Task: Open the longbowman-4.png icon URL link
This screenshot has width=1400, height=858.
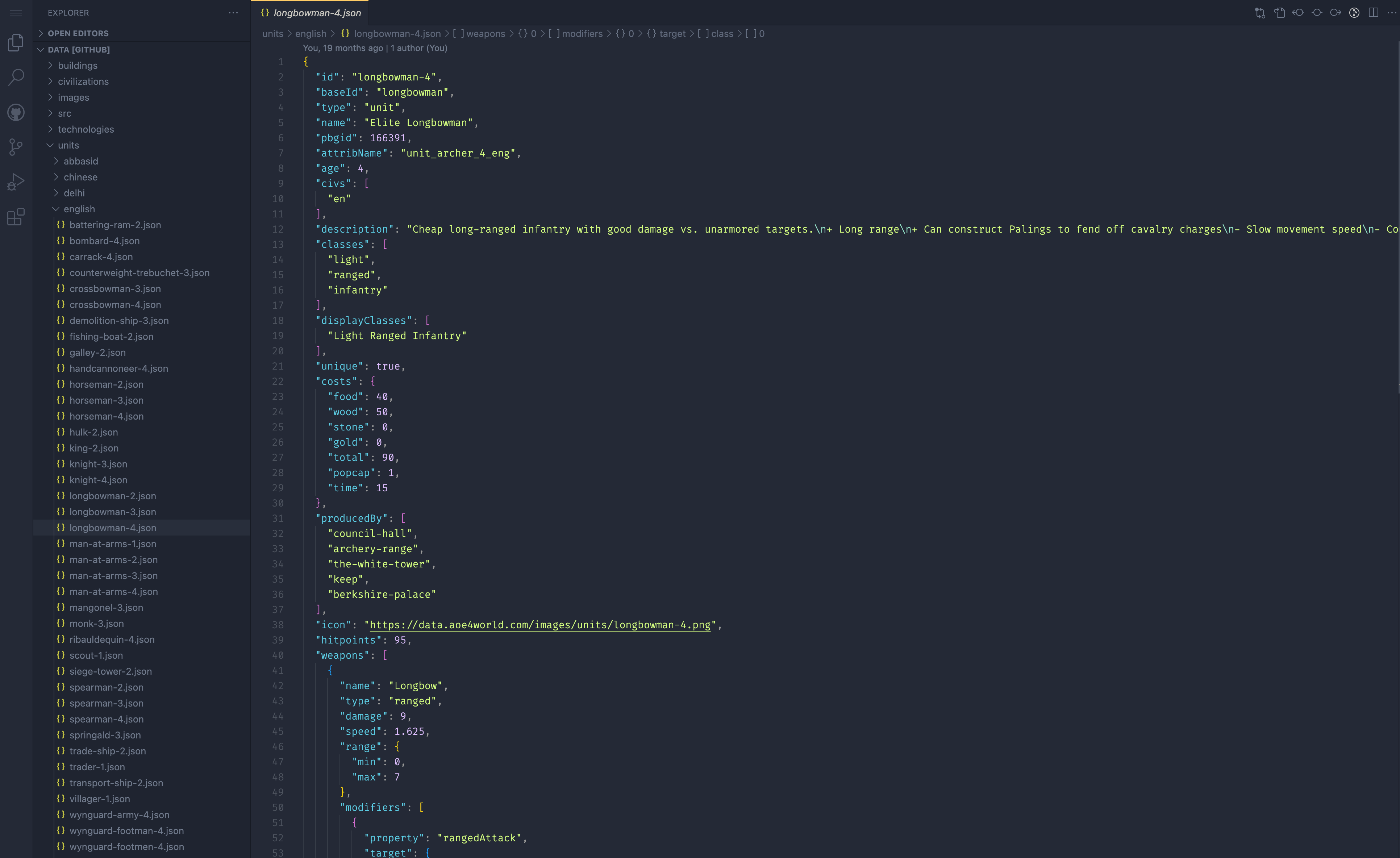Action: pos(540,625)
